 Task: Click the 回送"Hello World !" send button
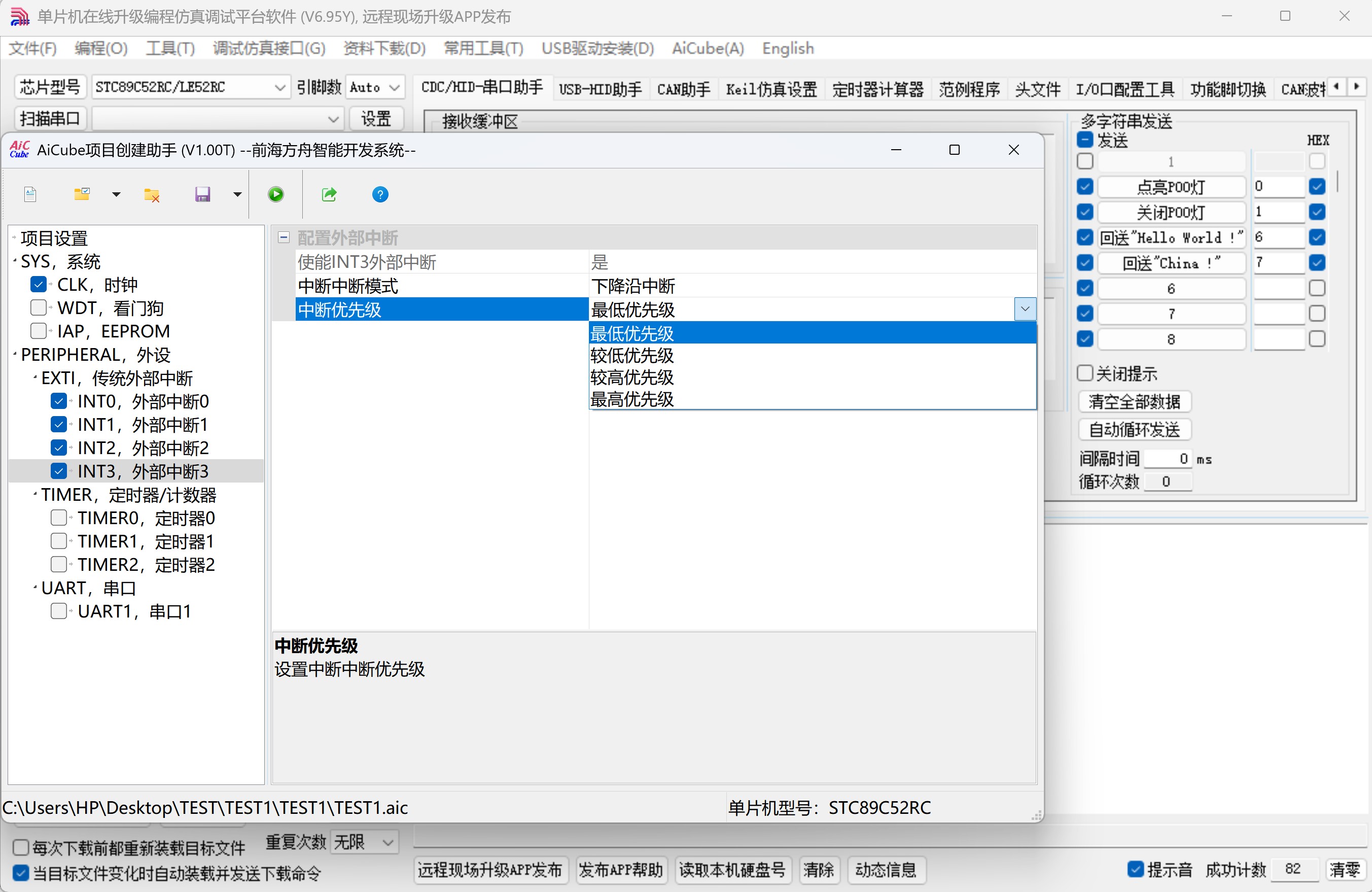(1171, 237)
